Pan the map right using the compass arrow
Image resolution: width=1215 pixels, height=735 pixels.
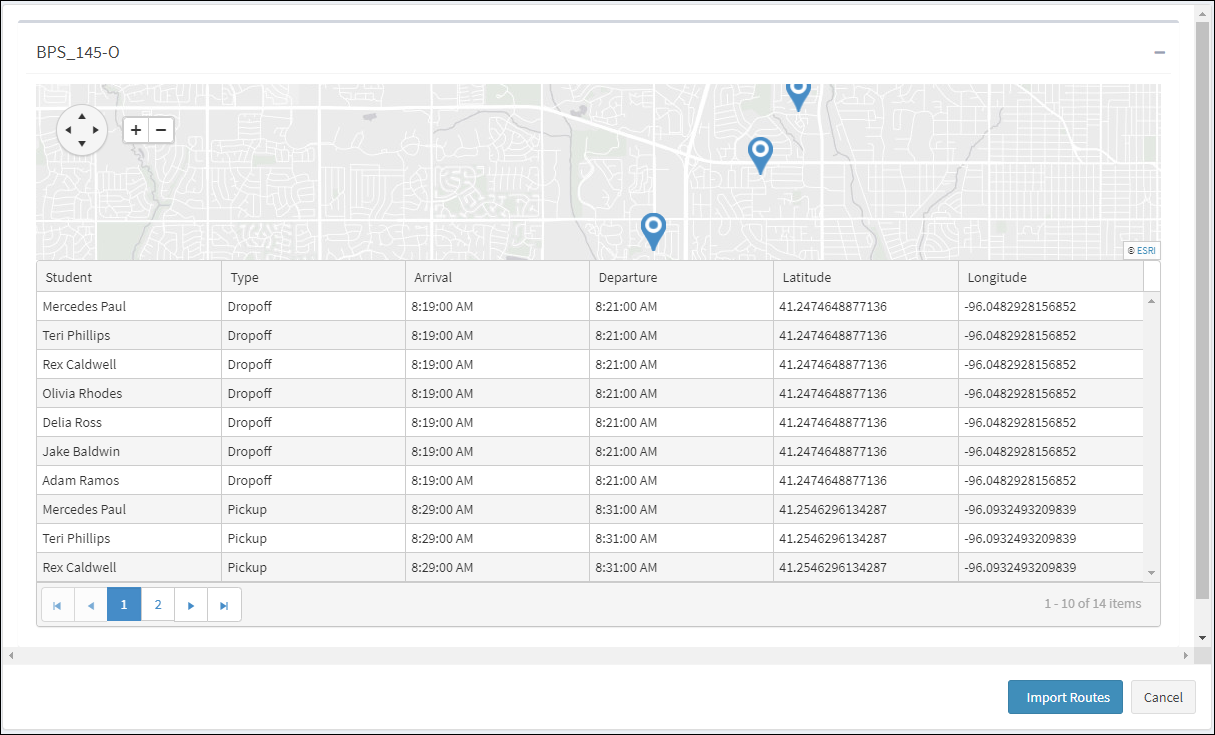pos(96,130)
